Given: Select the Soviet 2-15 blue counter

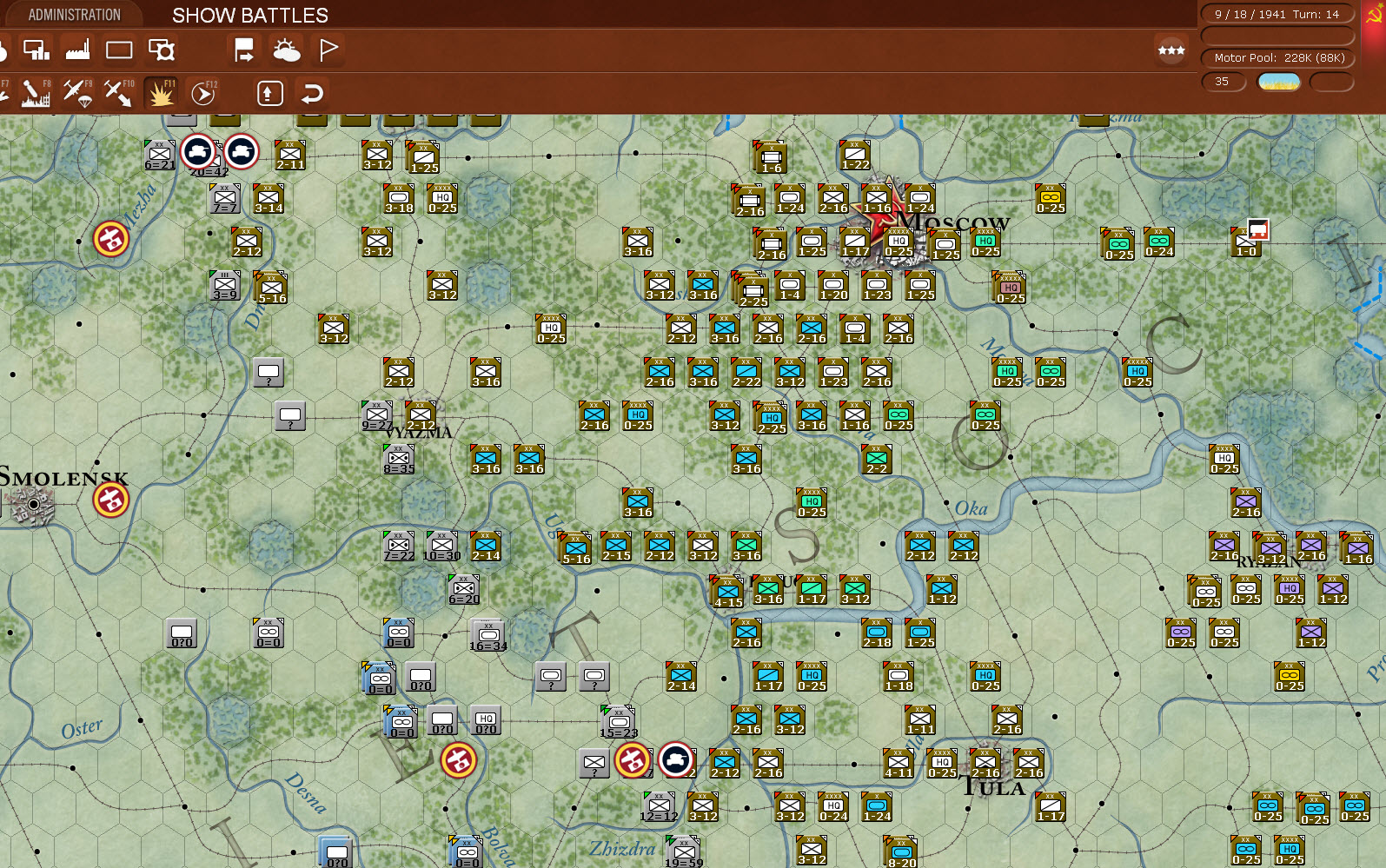Looking at the screenshot, I should coord(616,547).
